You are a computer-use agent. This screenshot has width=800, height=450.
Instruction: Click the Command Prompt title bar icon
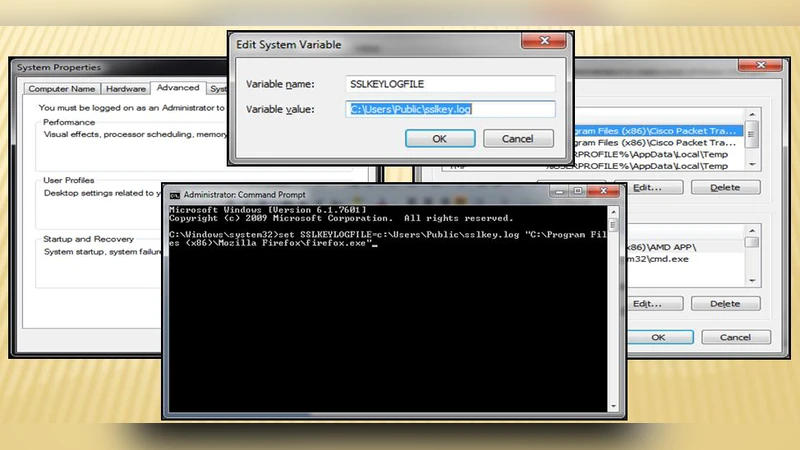click(x=173, y=194)
